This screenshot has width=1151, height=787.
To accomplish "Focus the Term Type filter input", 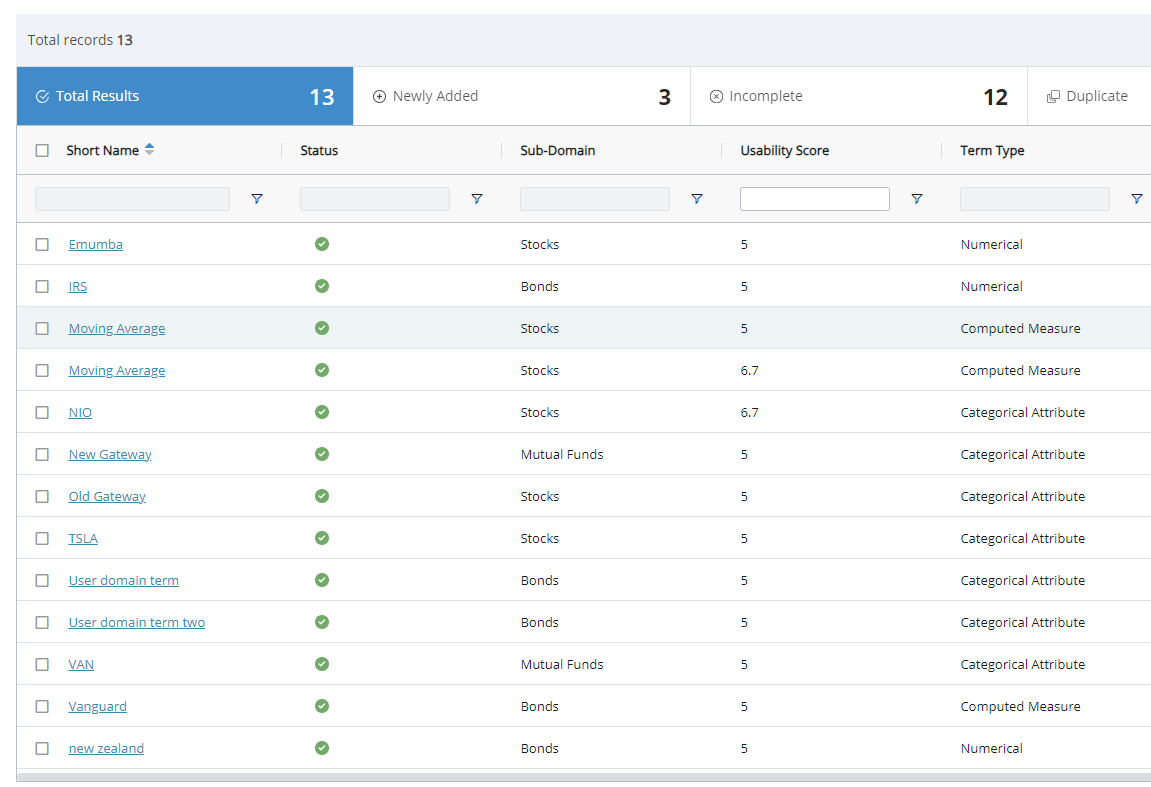I will tap(1034, 199).
